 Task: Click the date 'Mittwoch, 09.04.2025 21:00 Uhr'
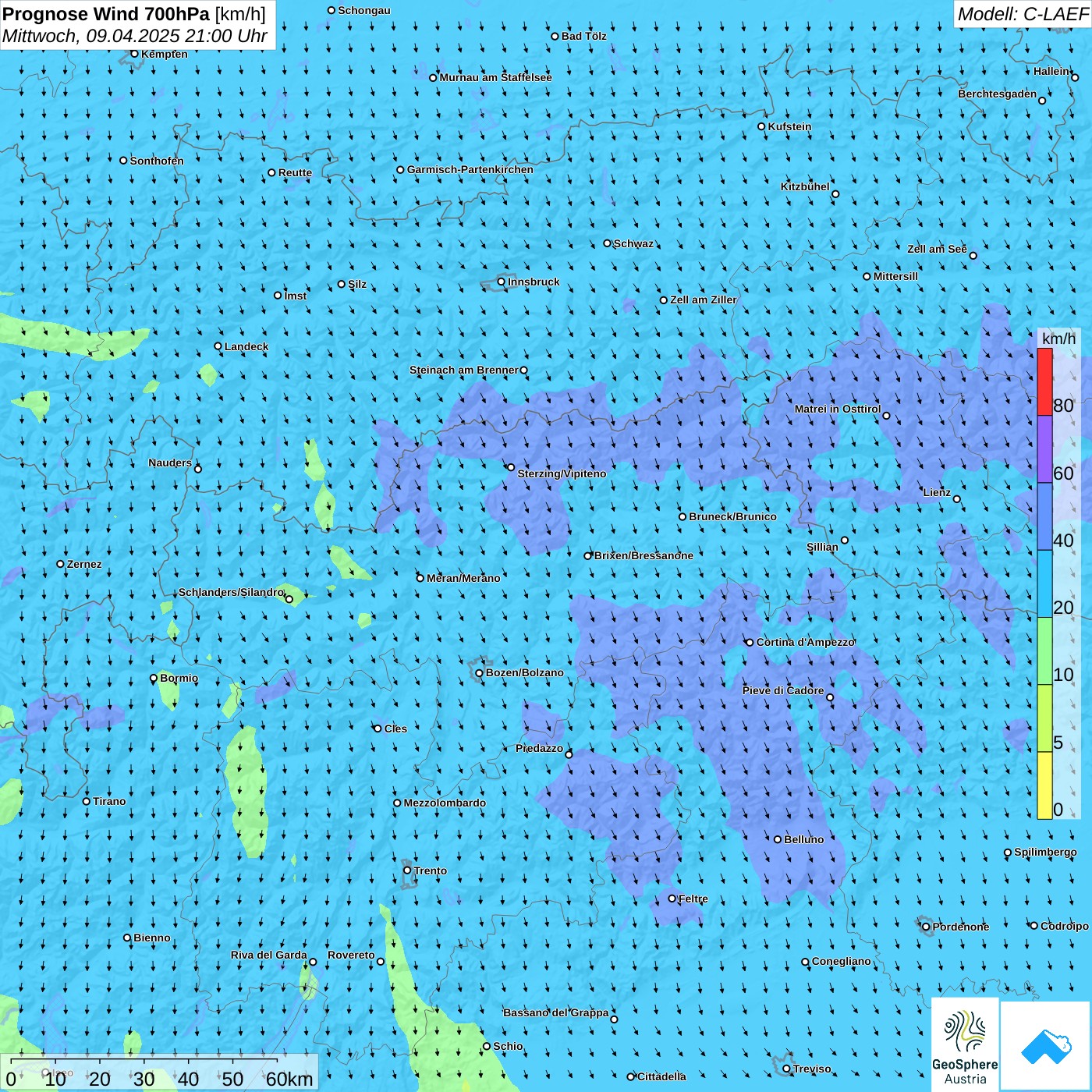(x=135, y=36)
